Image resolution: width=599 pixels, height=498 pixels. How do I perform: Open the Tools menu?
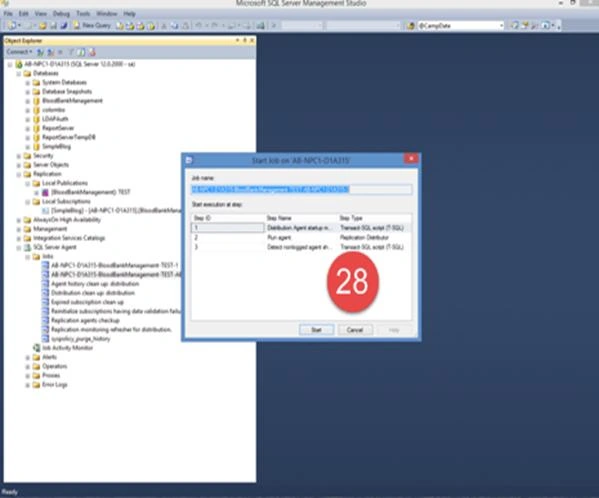point(83,14)
